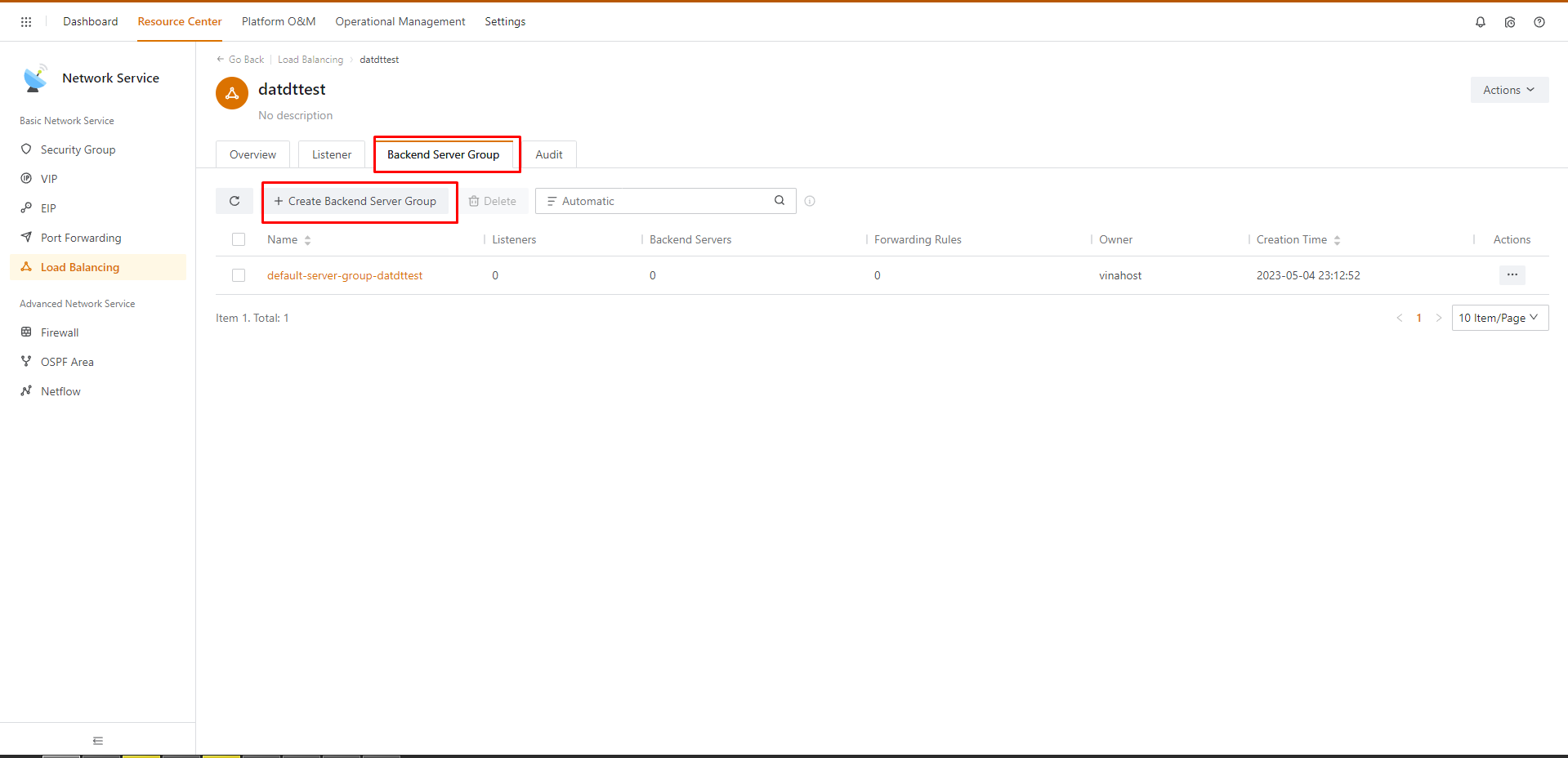Click the help question mark icon

1539,22
